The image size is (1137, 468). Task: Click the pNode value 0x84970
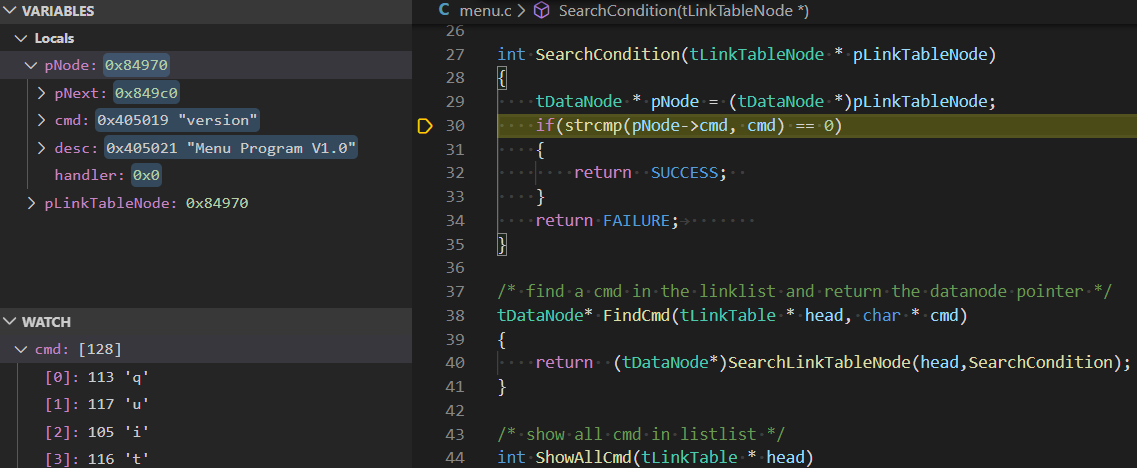click(136, 66)
